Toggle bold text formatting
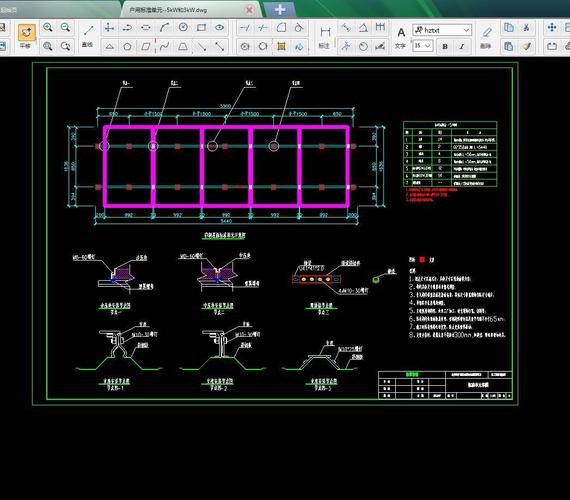The width and height of the screenshot is (570, 500). [445, 47]
